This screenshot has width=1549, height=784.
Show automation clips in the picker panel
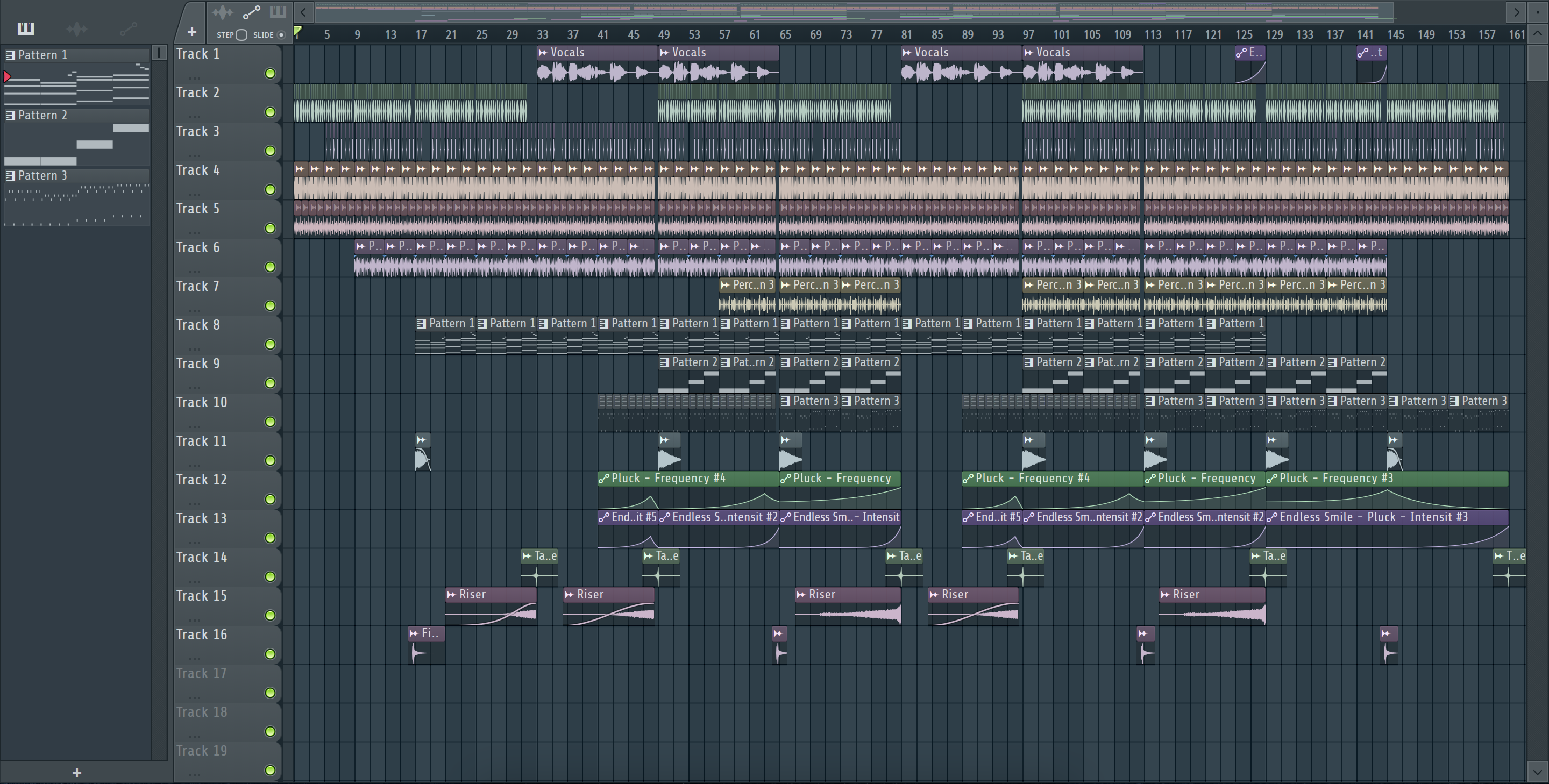pyautogui.click(x=128, y=28)
